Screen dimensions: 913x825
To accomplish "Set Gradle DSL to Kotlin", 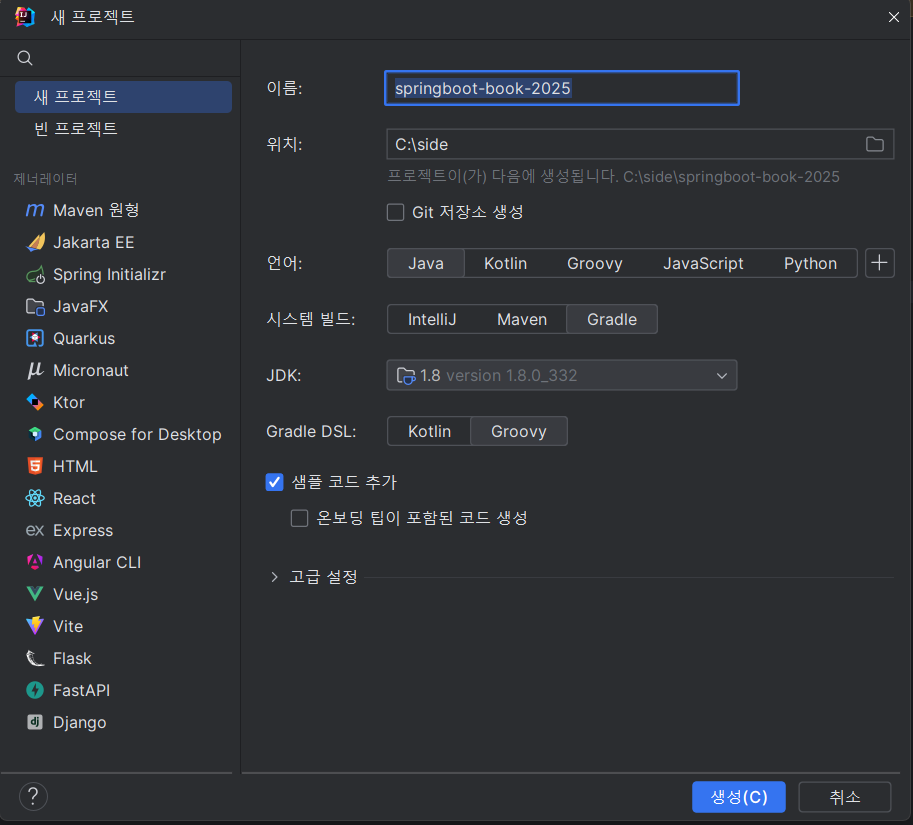I will (x=429, y=431).
